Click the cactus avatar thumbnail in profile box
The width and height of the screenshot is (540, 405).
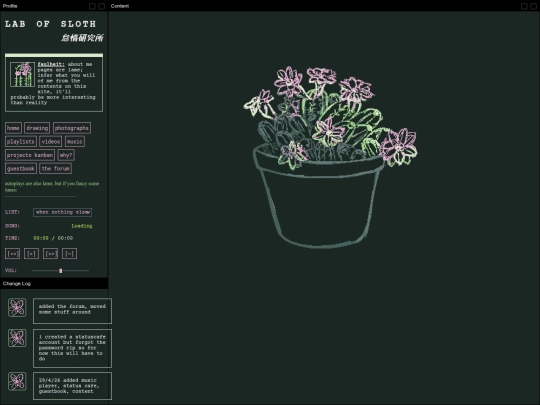[x=22, y=74]
